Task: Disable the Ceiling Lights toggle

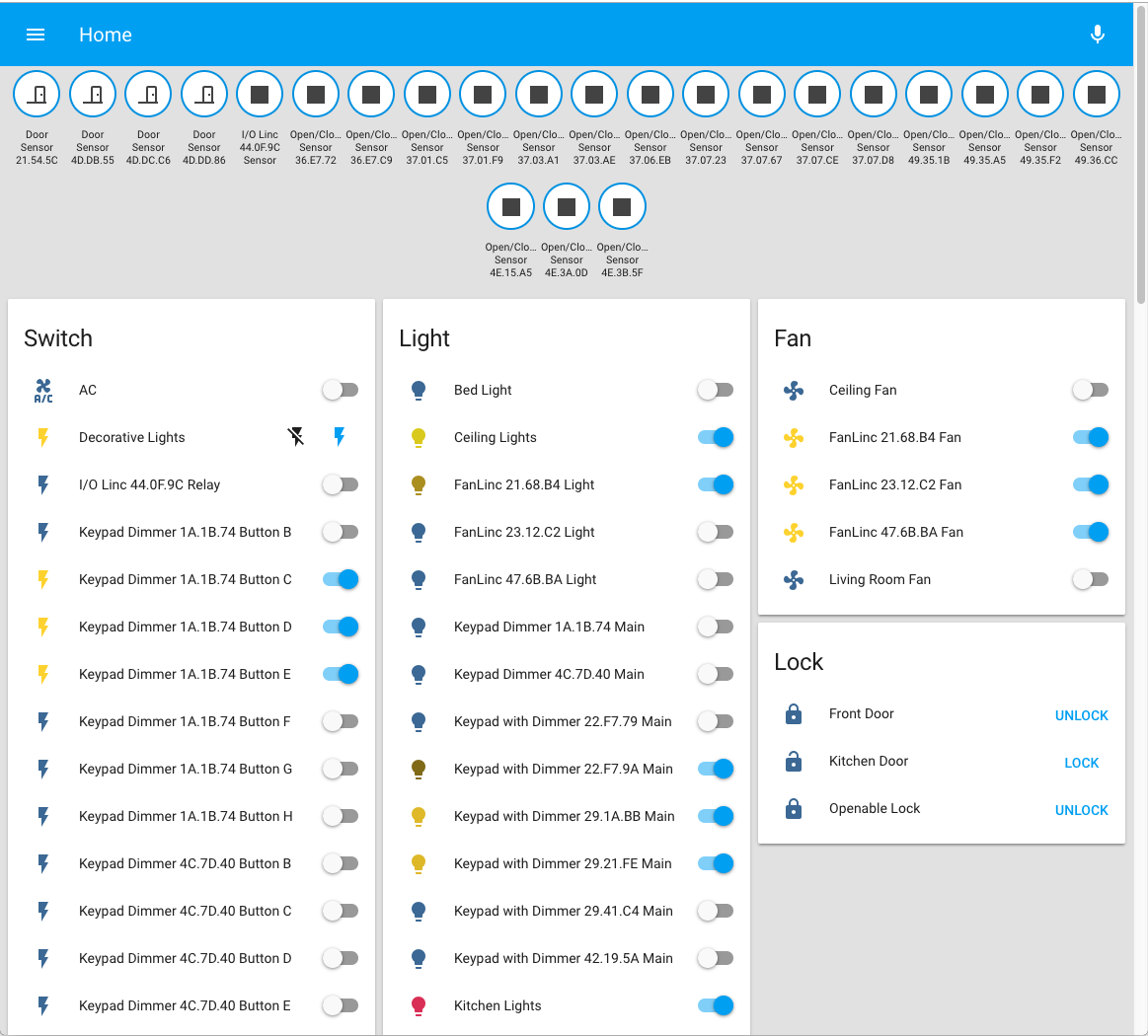Action: (716, 437)
